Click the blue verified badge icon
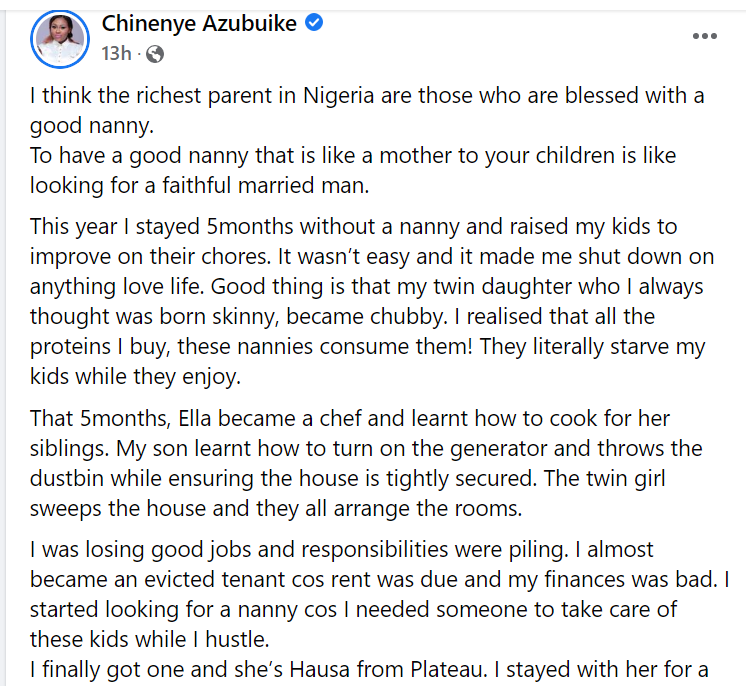Screen dimensions: 746x686 (x=314, y=22)
